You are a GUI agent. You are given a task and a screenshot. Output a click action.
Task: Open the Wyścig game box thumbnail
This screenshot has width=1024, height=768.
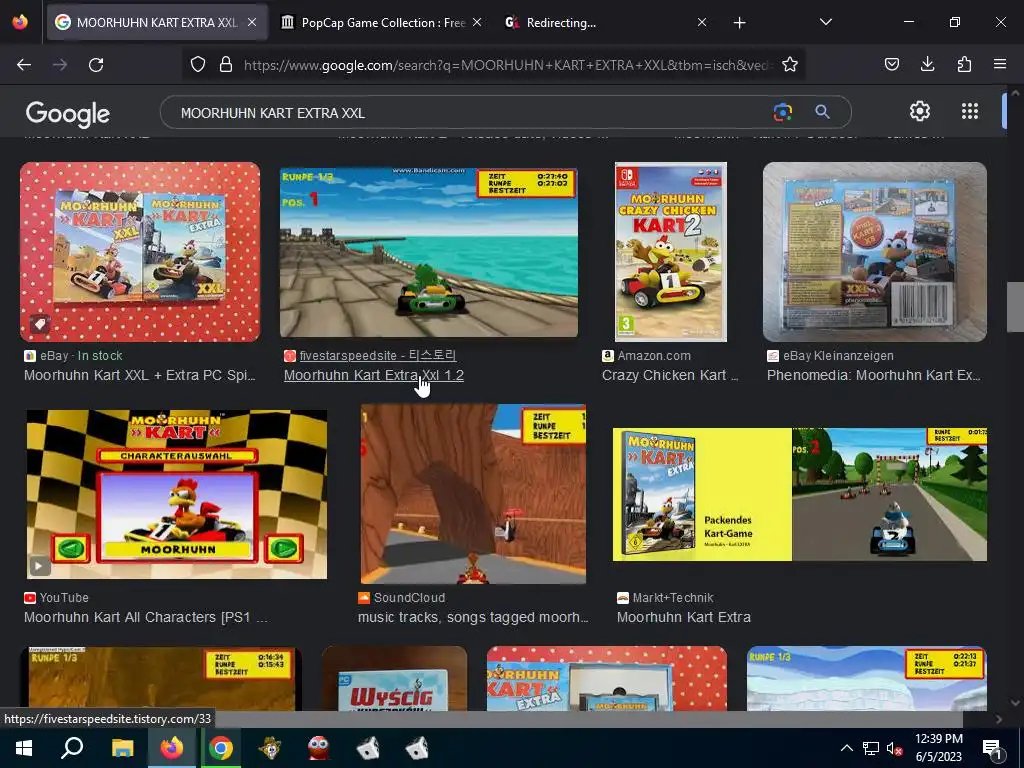394,678
